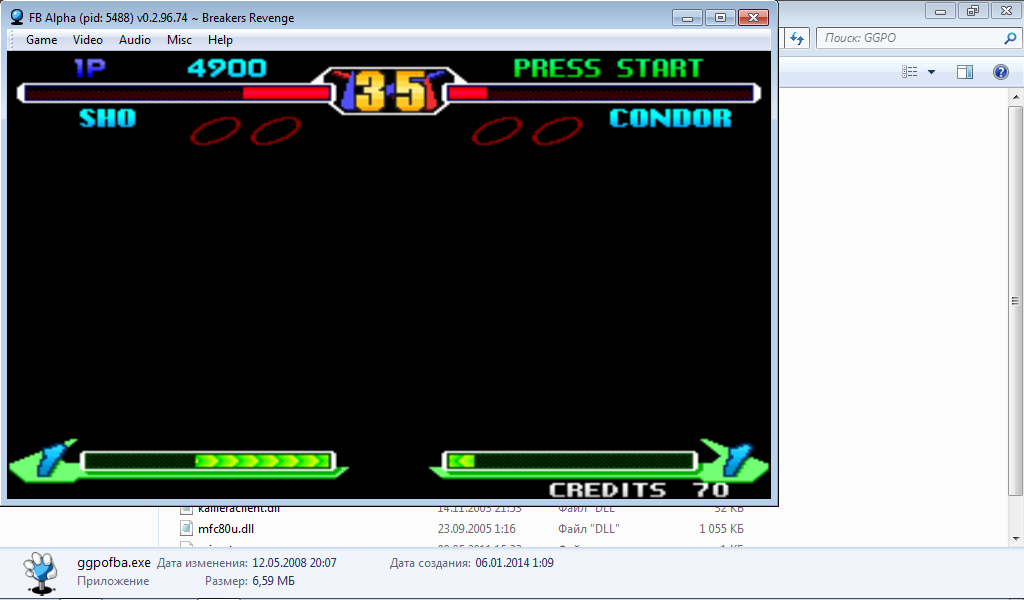Click the change view list icon
The height and width of the screenshot is (600, 1024).
click(909, 72)
